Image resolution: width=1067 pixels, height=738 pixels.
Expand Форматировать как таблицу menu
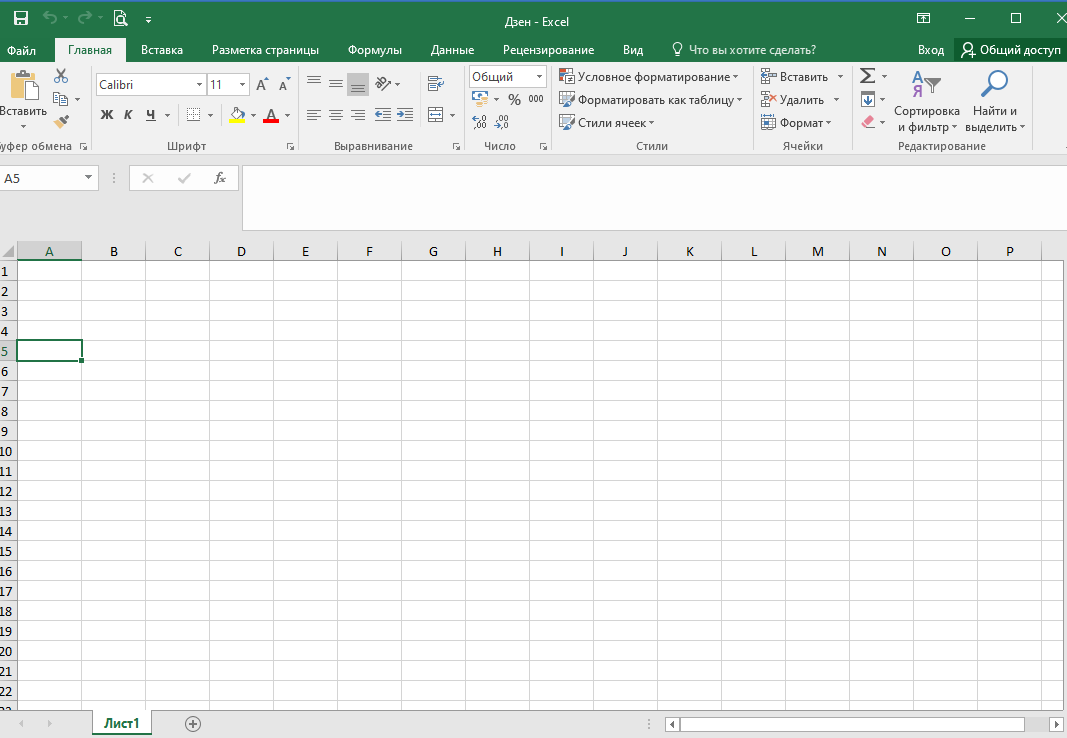[x=651, y=100]
